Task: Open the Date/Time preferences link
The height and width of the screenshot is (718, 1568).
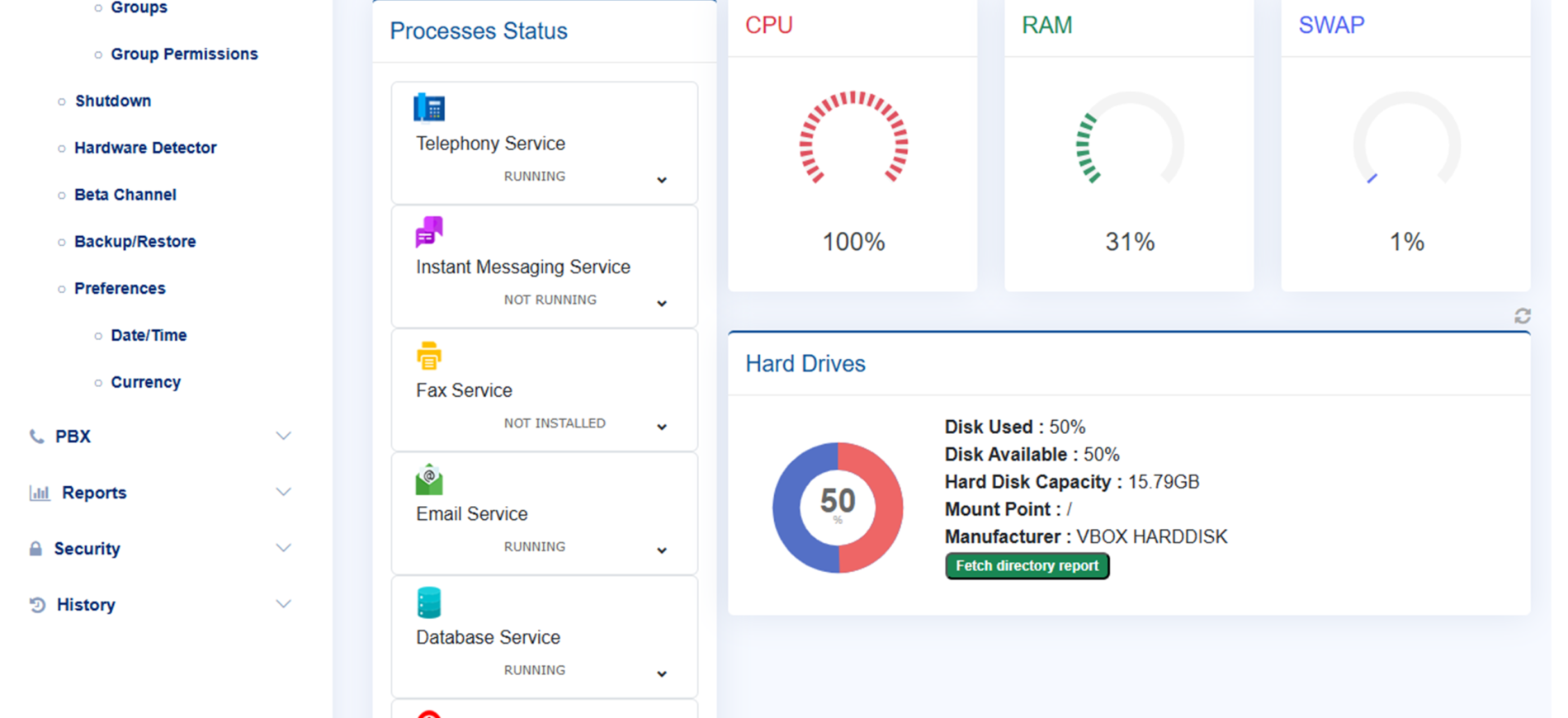Action: tap(149, 335)
